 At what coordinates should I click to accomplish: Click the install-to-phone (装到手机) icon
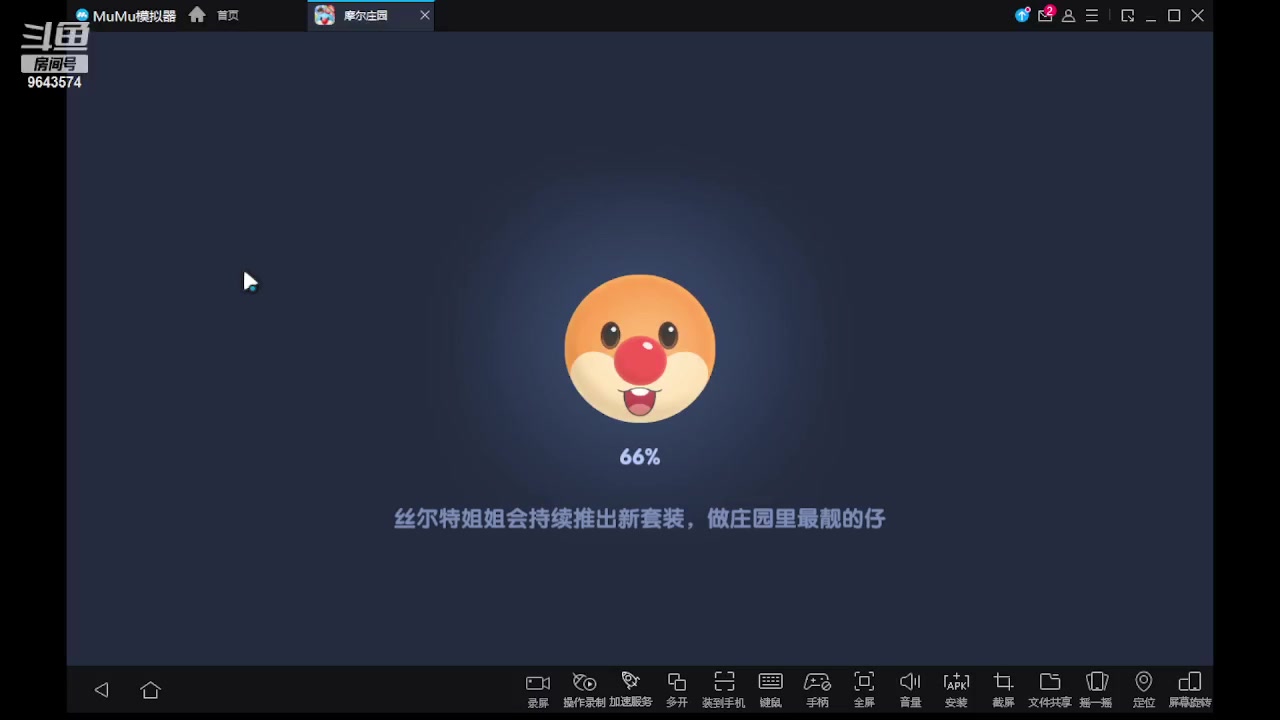click(724, 688)
